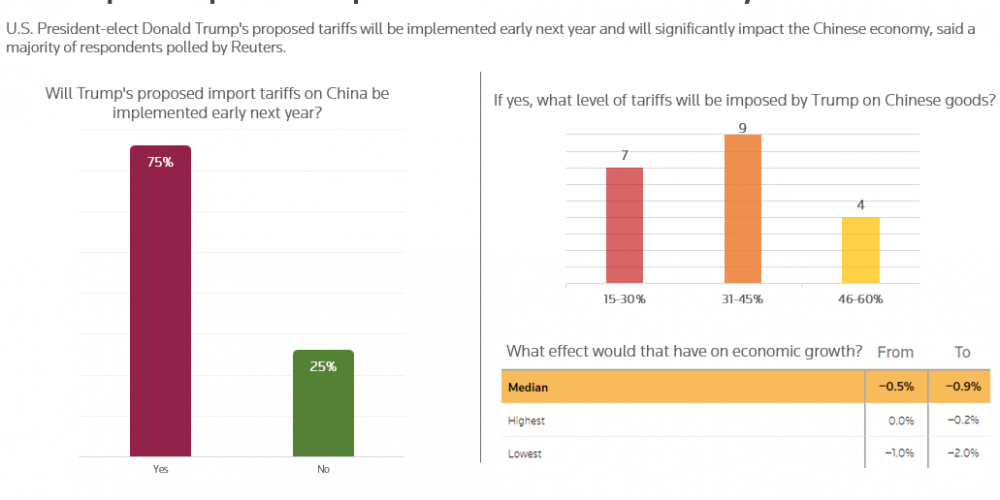Click the To column header
The width and height of the screenshot is (1000, 500).
tap(962, 352)
